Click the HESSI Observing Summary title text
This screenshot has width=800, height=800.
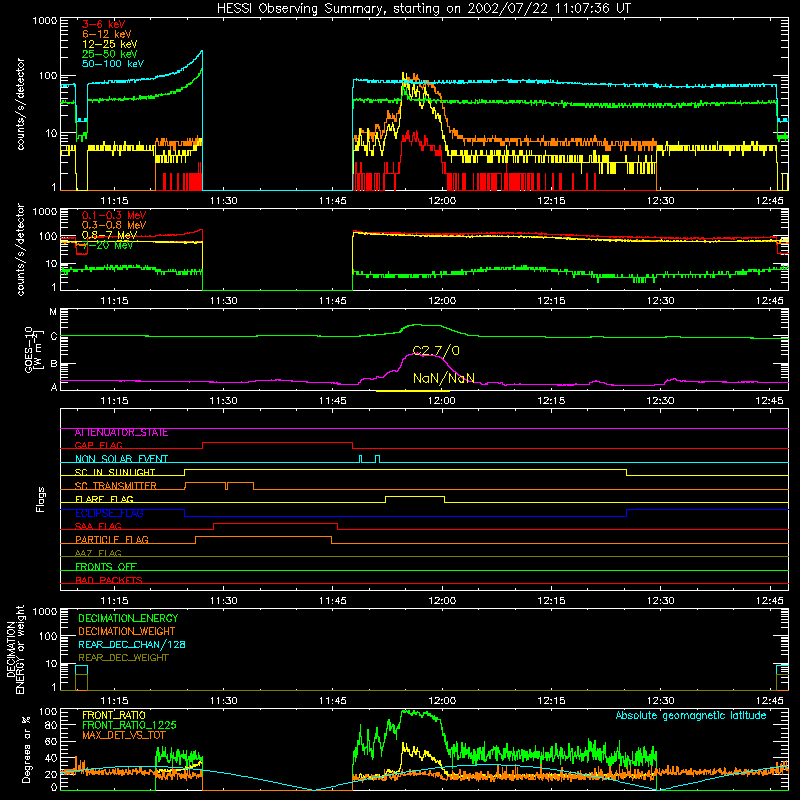[423, 9]
